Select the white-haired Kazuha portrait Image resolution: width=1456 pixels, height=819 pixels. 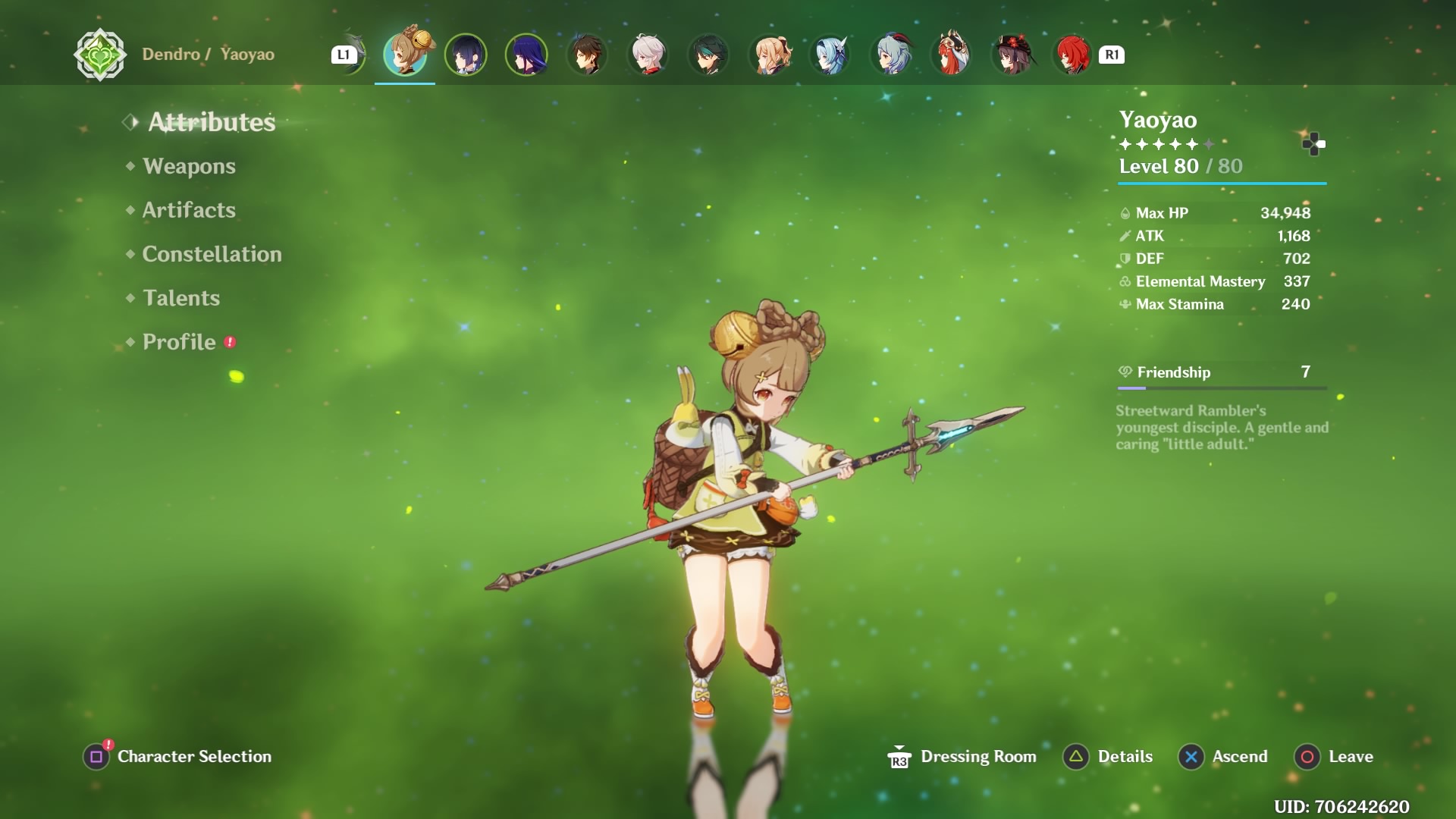(648, 55)
